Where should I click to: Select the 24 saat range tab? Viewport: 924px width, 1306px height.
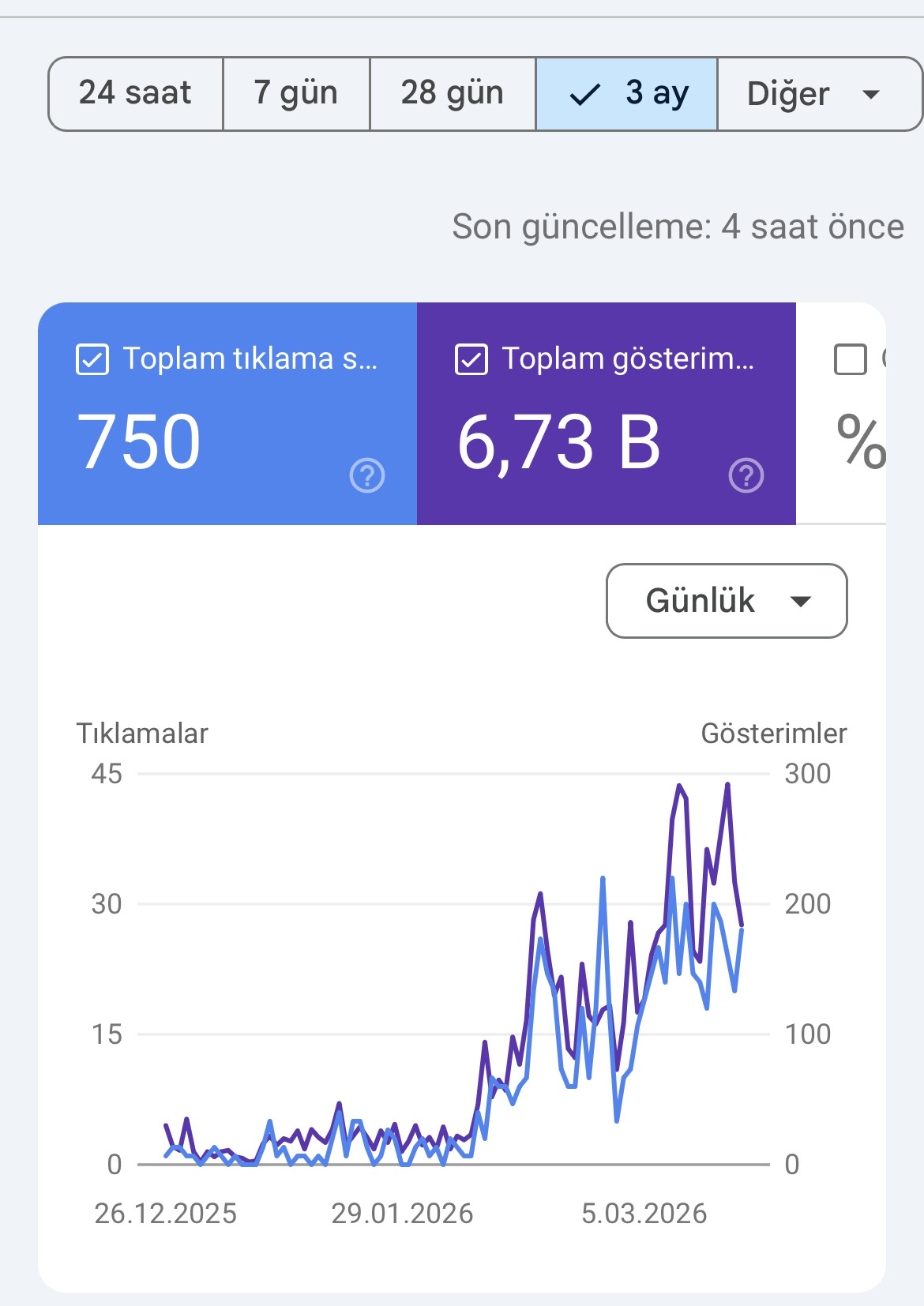[x=136, y=94]
